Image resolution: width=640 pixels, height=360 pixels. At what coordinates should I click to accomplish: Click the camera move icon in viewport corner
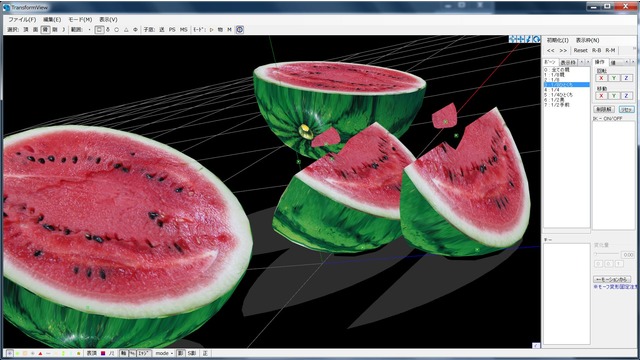[x=514, y=39]
